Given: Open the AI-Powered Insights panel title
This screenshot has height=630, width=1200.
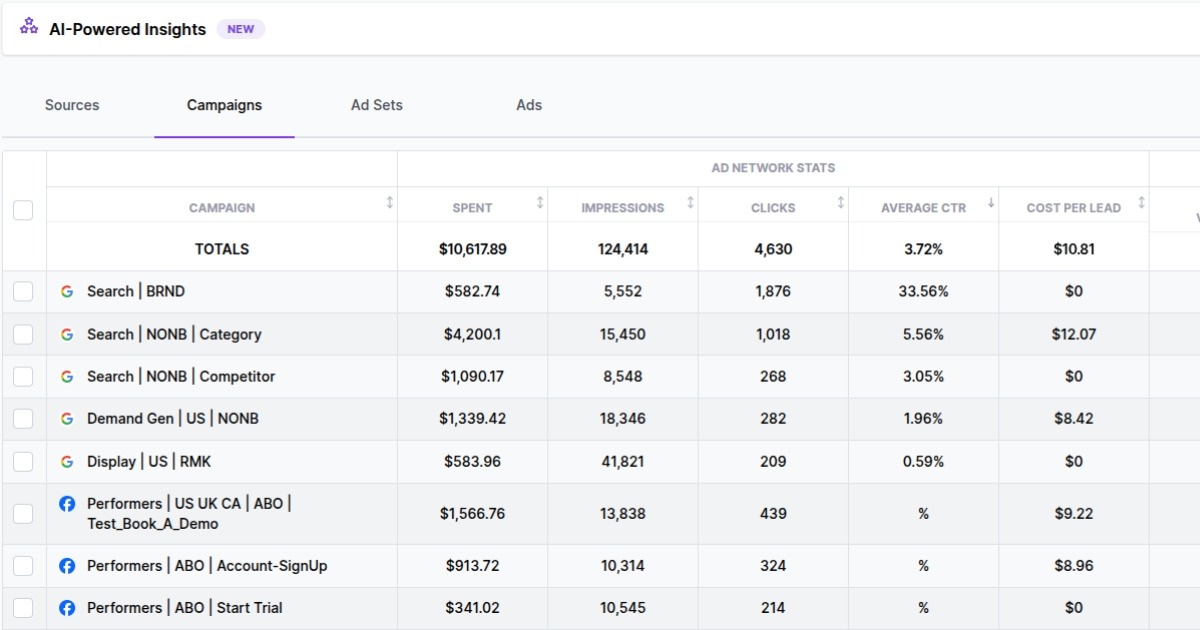Looking at the screenshot, I should coord(127,29).
